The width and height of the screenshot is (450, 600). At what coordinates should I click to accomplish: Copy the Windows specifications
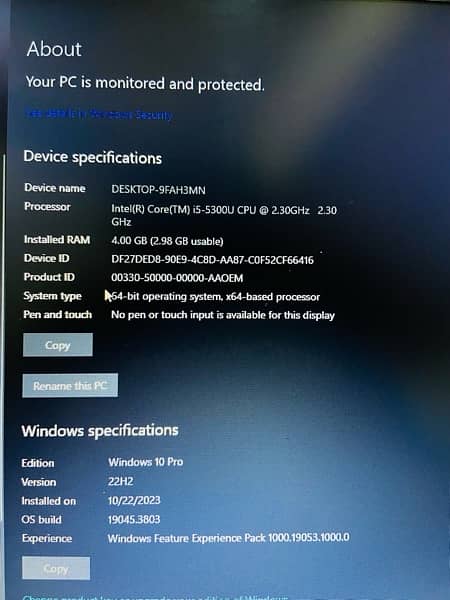point(56,568)
